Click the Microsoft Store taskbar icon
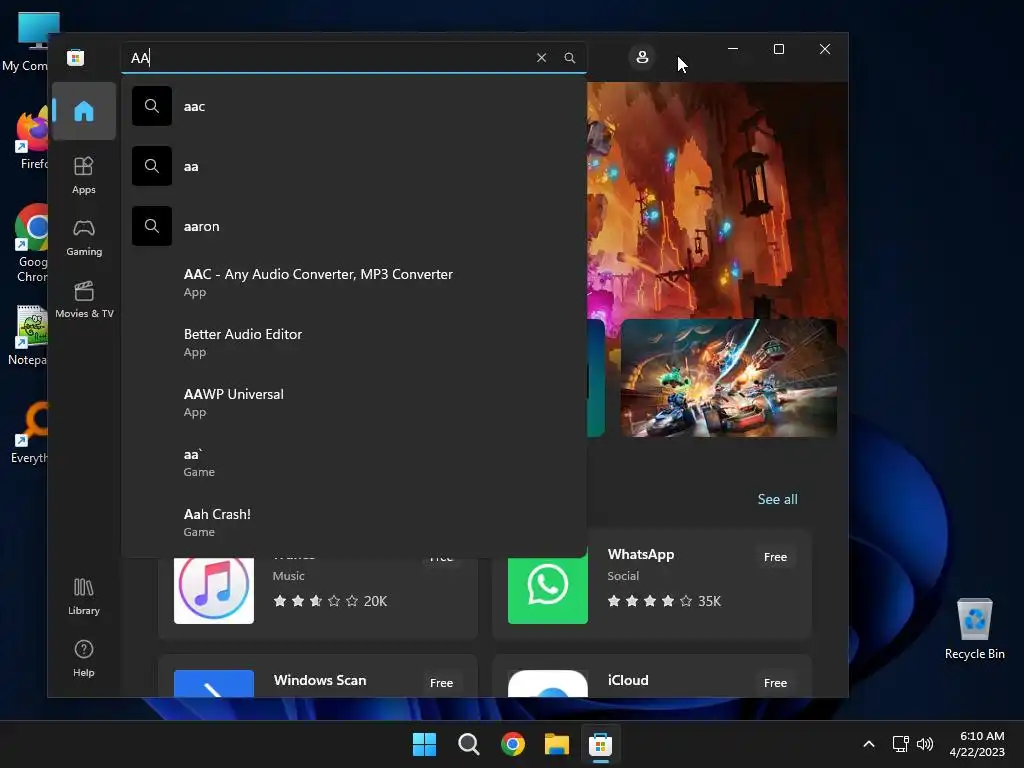 600,744
